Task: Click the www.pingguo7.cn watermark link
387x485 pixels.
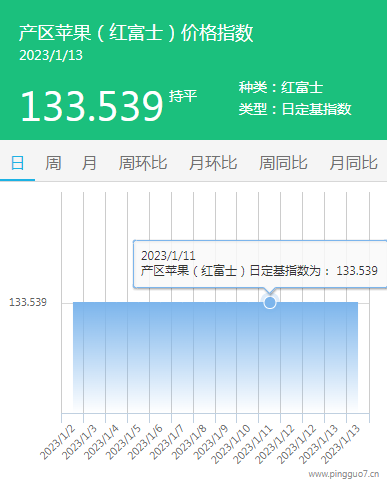Action: (x=344, y=474)
